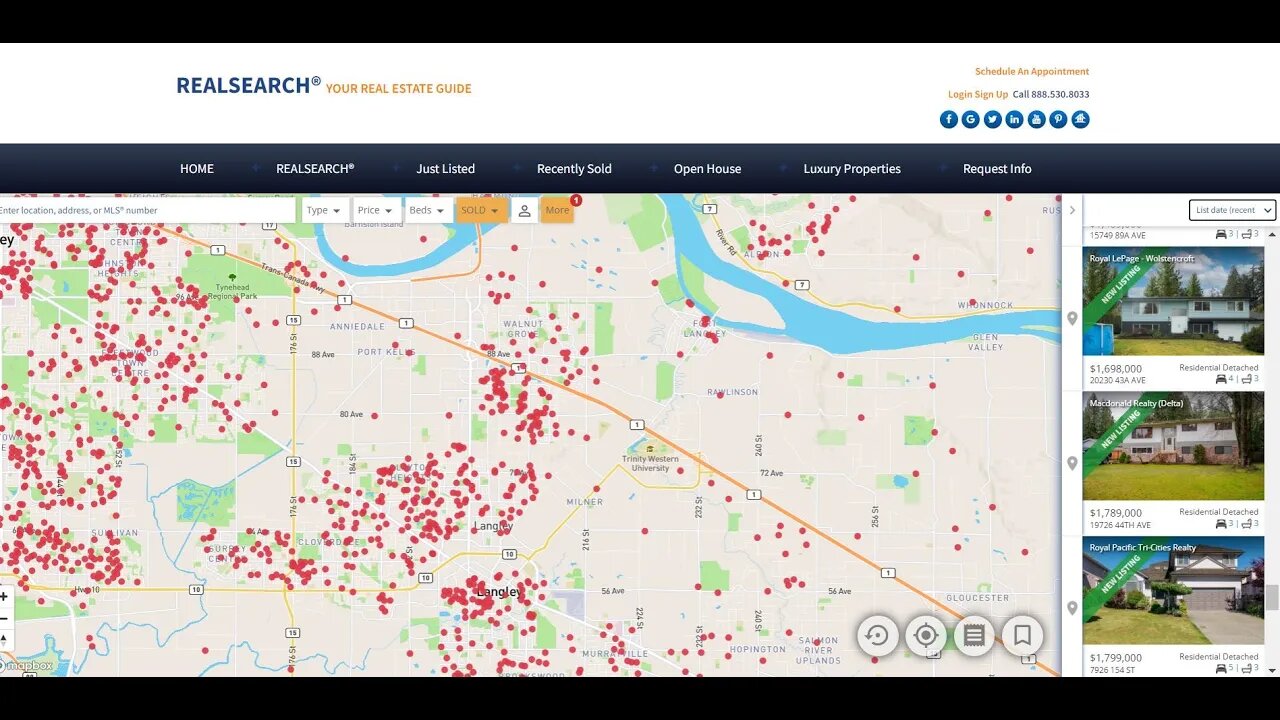
Task: Click the REALSEARCH logo
Action: (249, 86)
